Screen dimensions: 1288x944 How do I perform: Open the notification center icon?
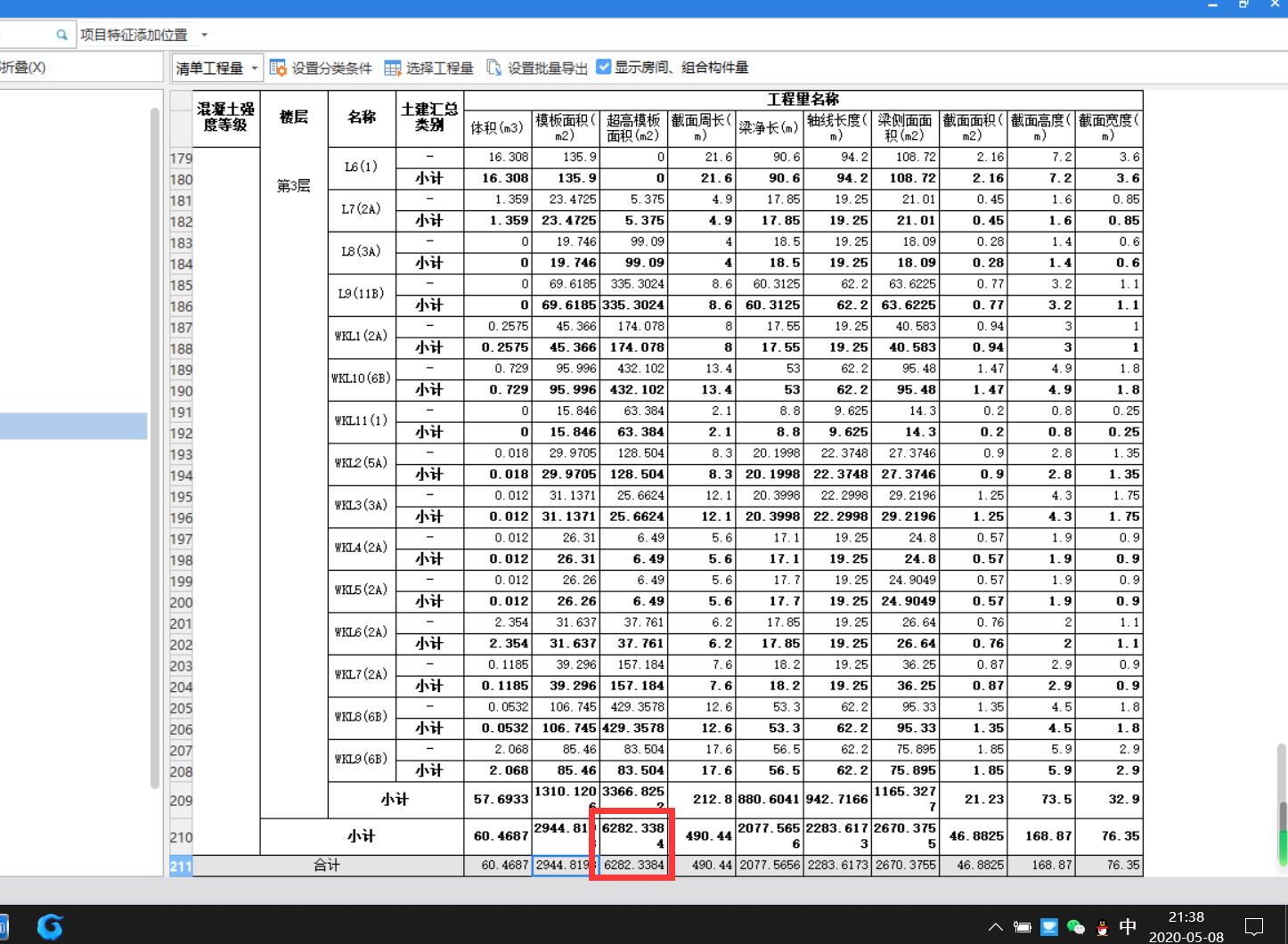[1254, 927]
